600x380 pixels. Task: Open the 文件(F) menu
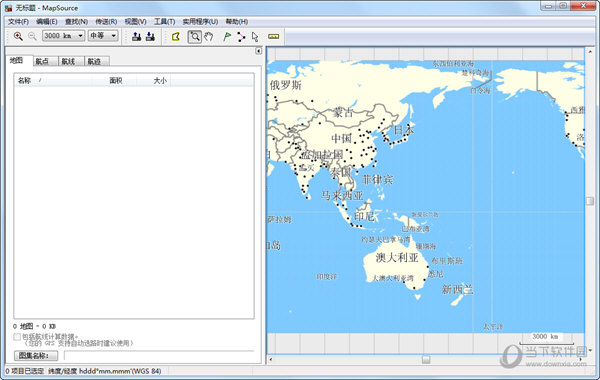click(x=18, y=22)
